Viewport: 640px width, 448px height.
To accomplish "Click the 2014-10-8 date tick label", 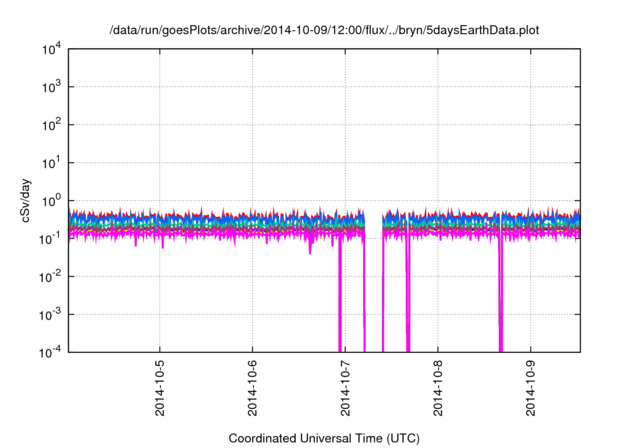I will click(438, 388).
